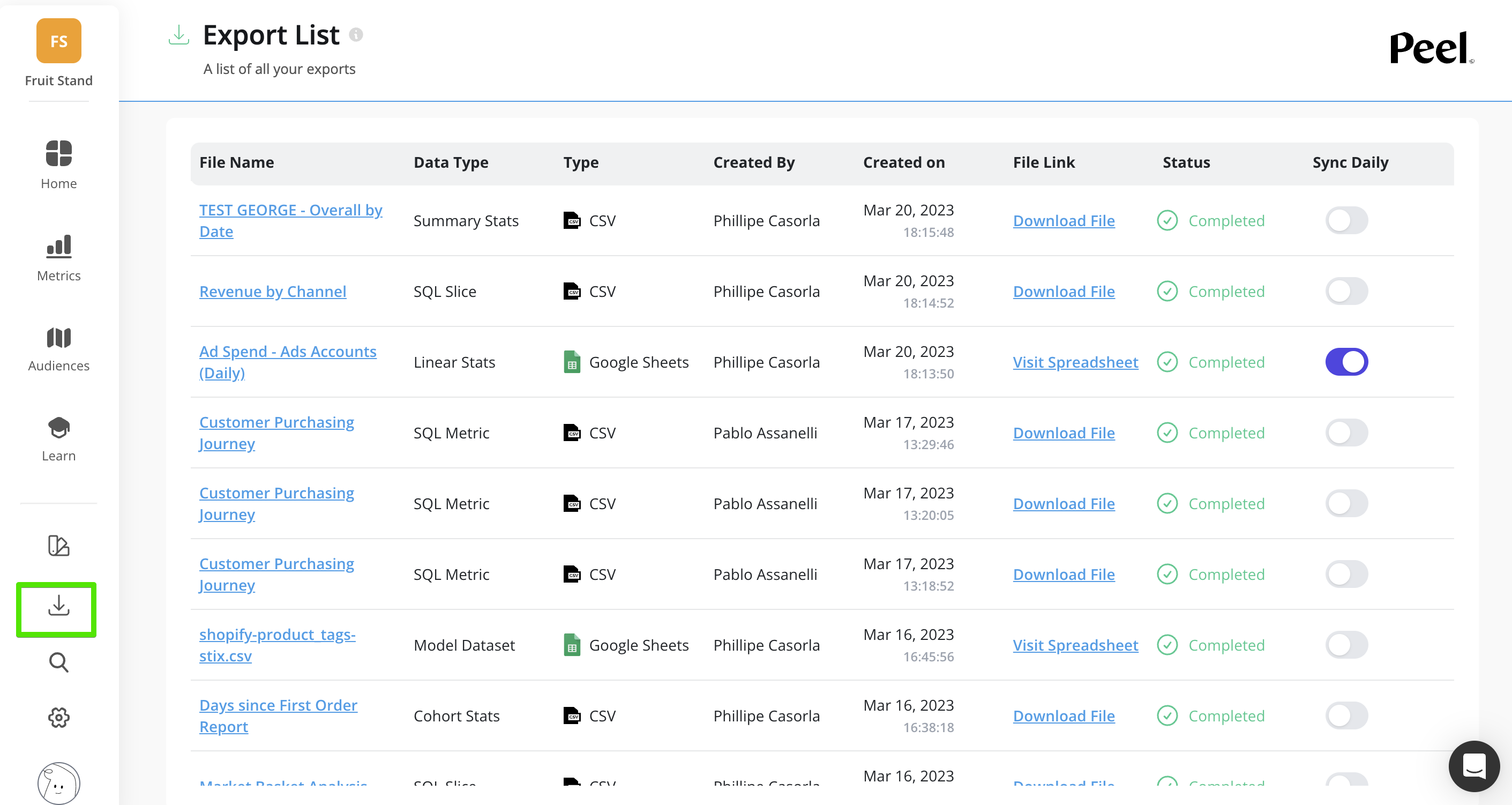This screenshot has width=1512, height=805.
Task: Click the info icon beside Export List
Action: (356, 35)
